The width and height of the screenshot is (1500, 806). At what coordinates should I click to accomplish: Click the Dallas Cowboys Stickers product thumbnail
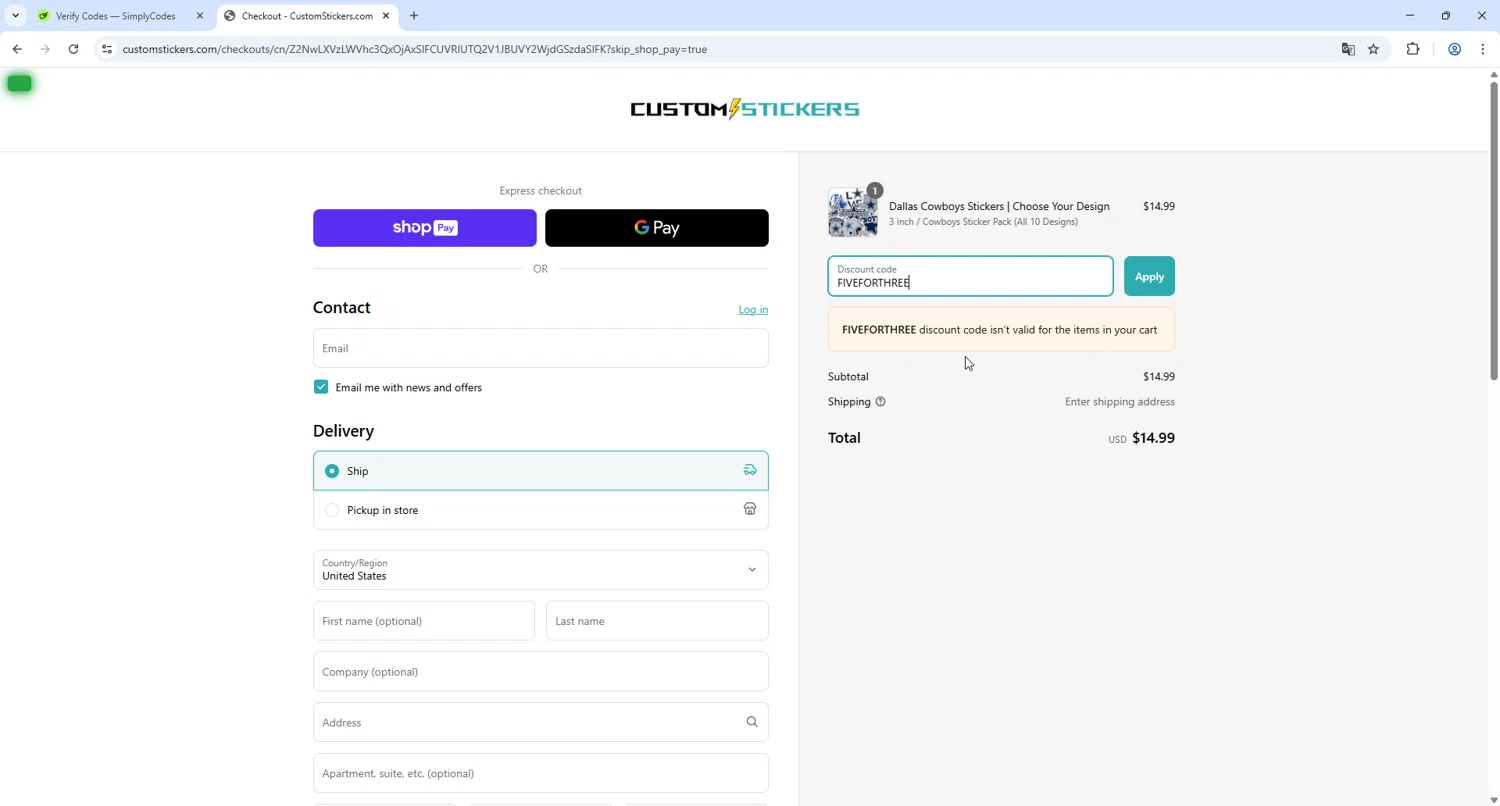[853, 212]
